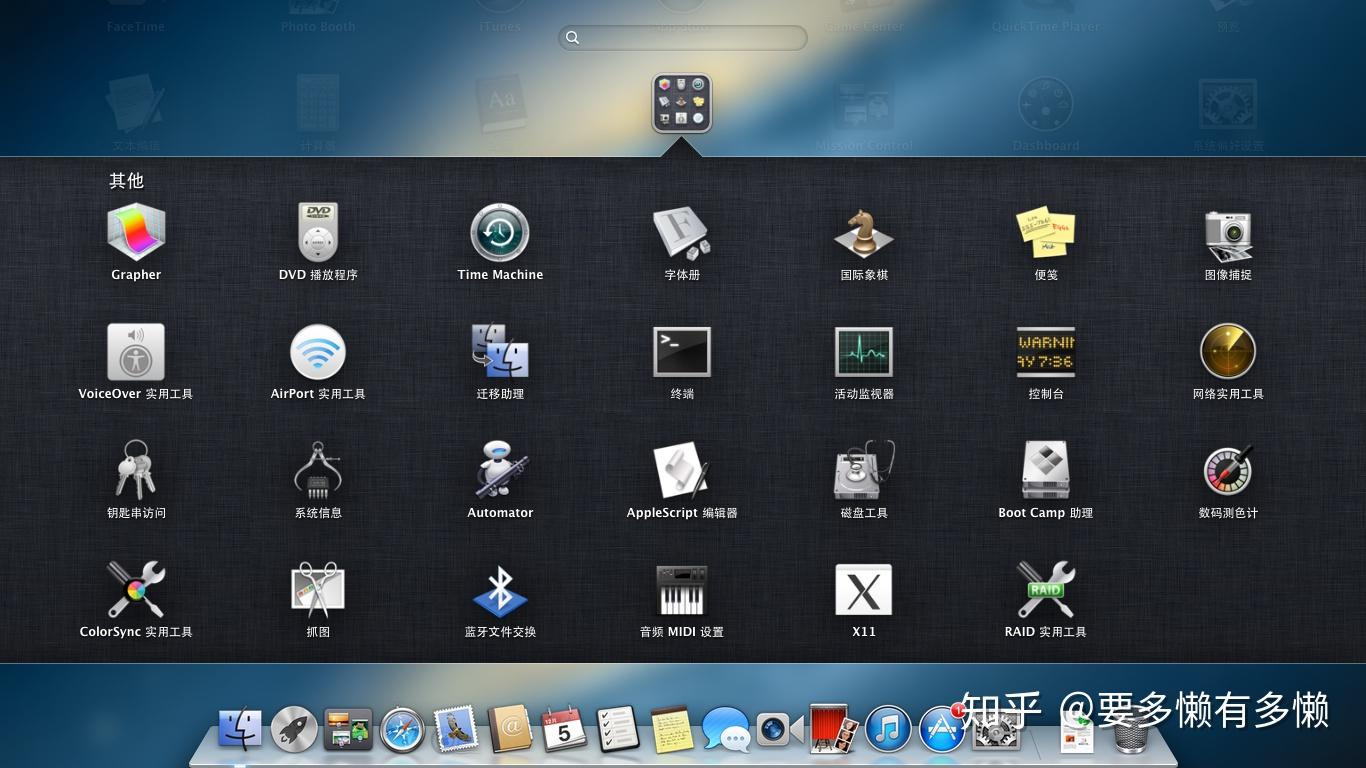Open the App Store in the Dock
Viewport: 1366px width, 768px height.
942,729
